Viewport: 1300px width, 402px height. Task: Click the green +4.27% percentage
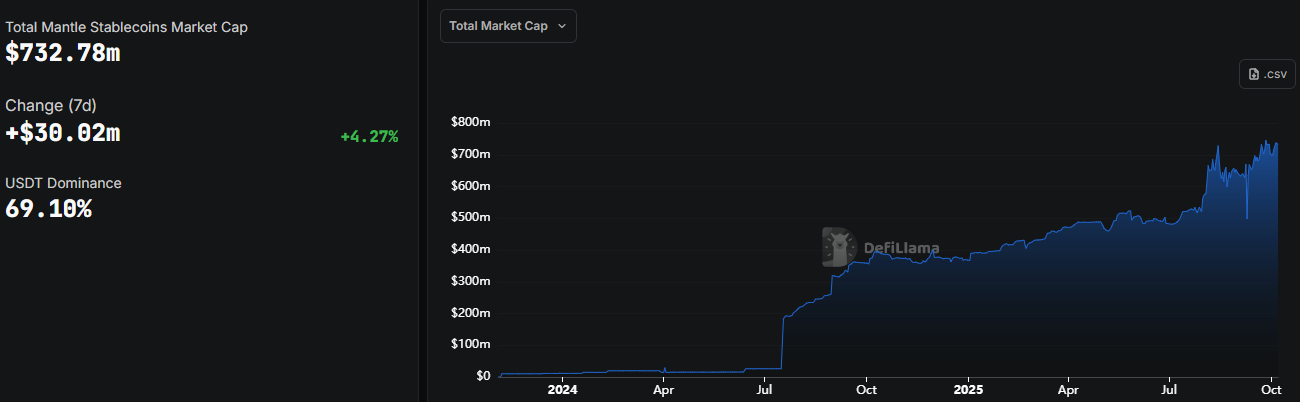369,136
